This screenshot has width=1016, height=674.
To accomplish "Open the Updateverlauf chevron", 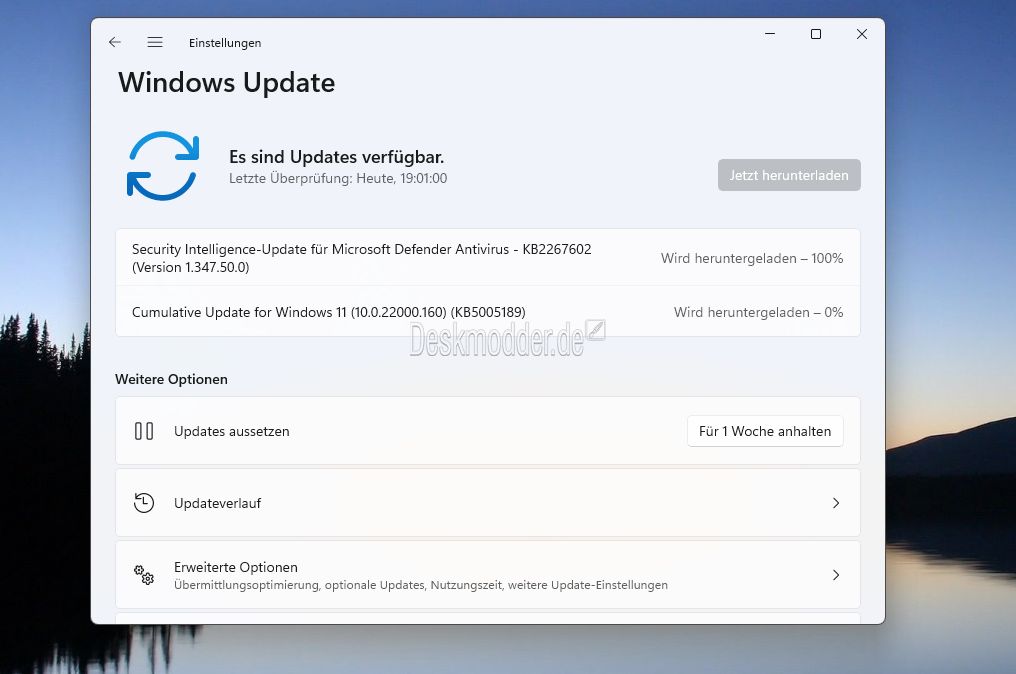I will (x=836, y=503).
